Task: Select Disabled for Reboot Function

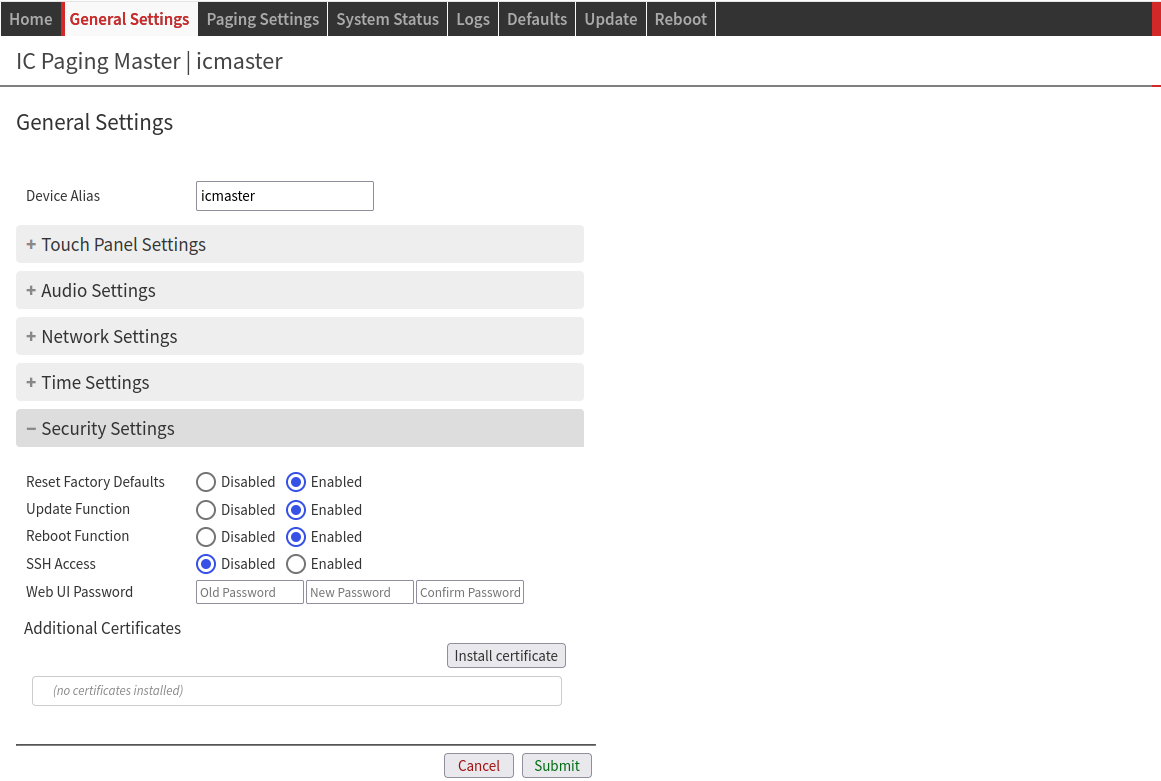Action: coord(206,537)
